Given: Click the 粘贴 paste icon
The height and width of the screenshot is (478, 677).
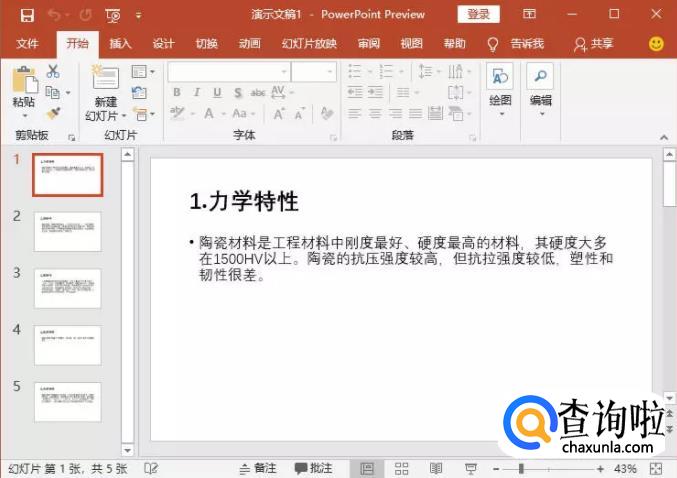Looking at the screenshot, I should point(25,79).
